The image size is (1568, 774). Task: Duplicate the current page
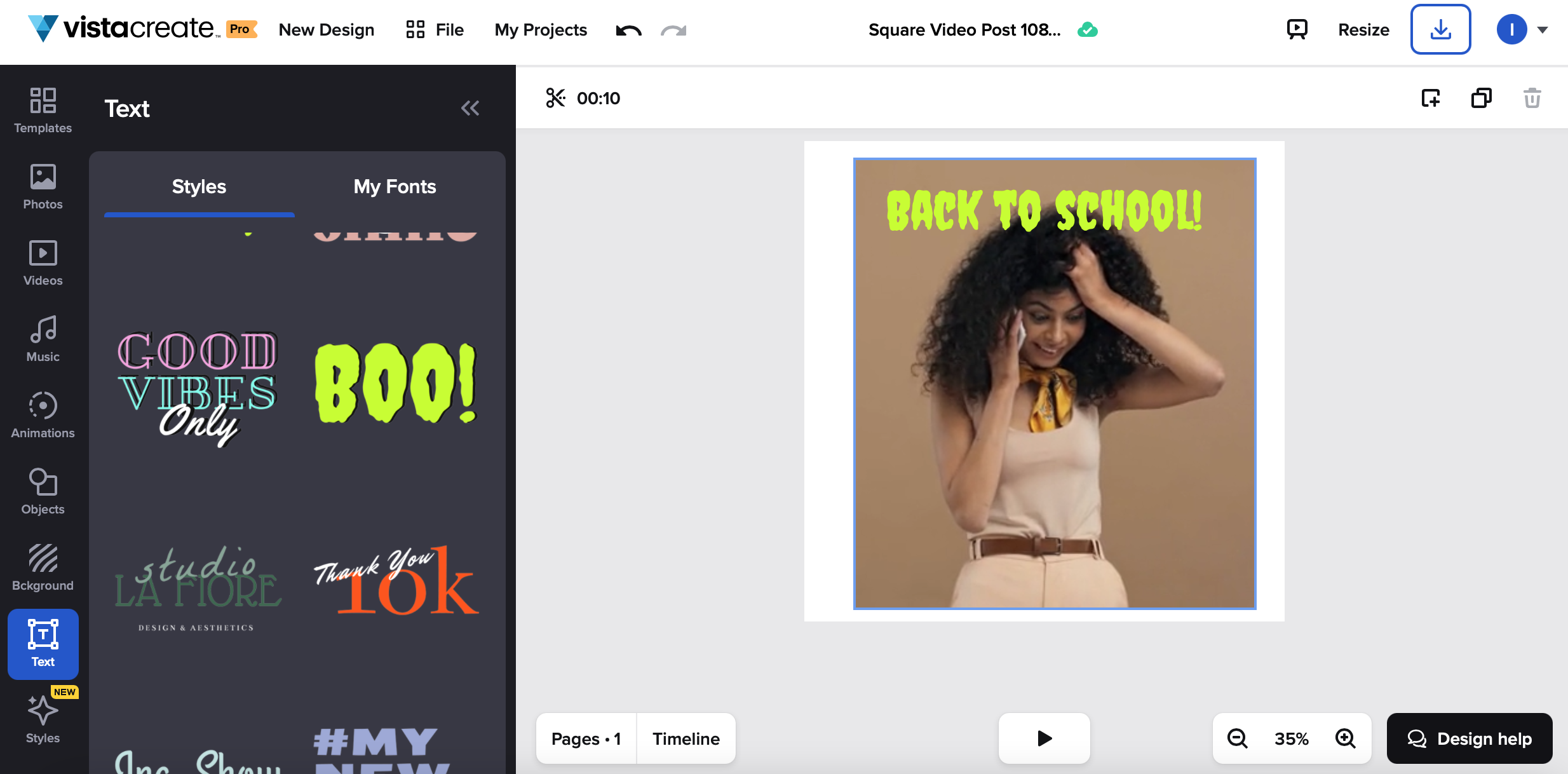tap(1481, 98)
